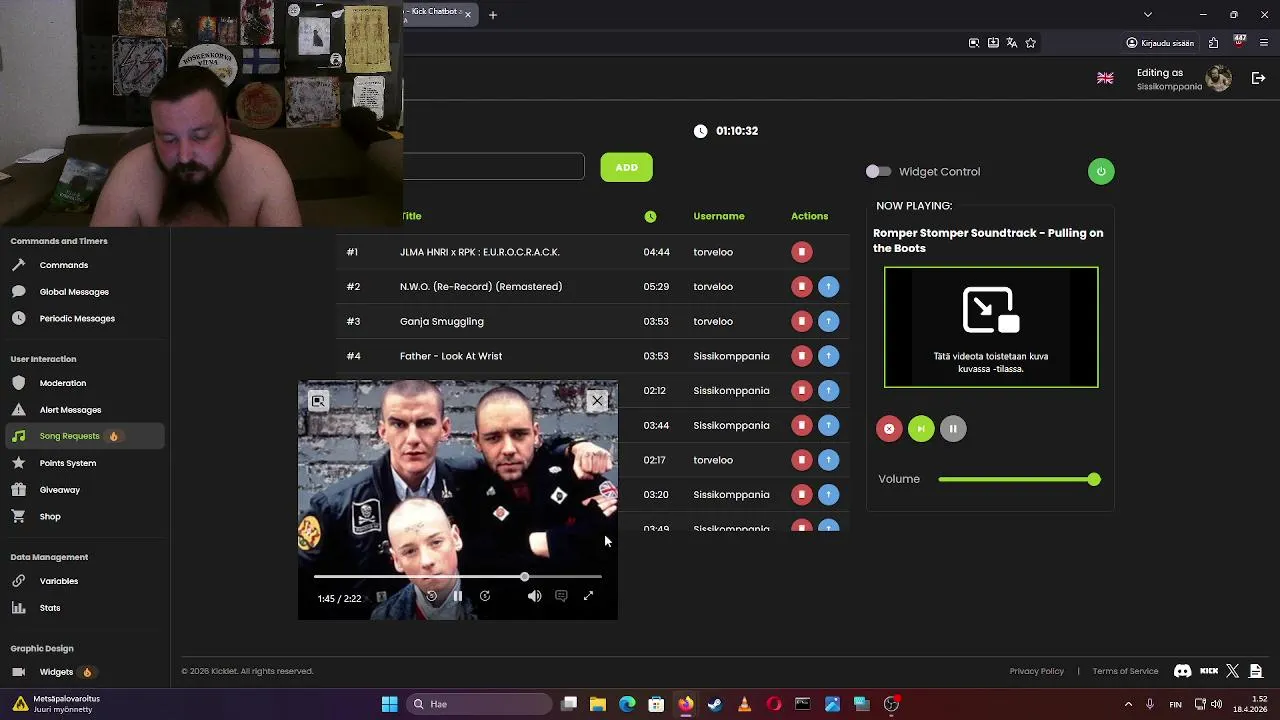
Task: Open Giveaway in the sidebar
Action: pyautogui.click(x=59, y=490)
